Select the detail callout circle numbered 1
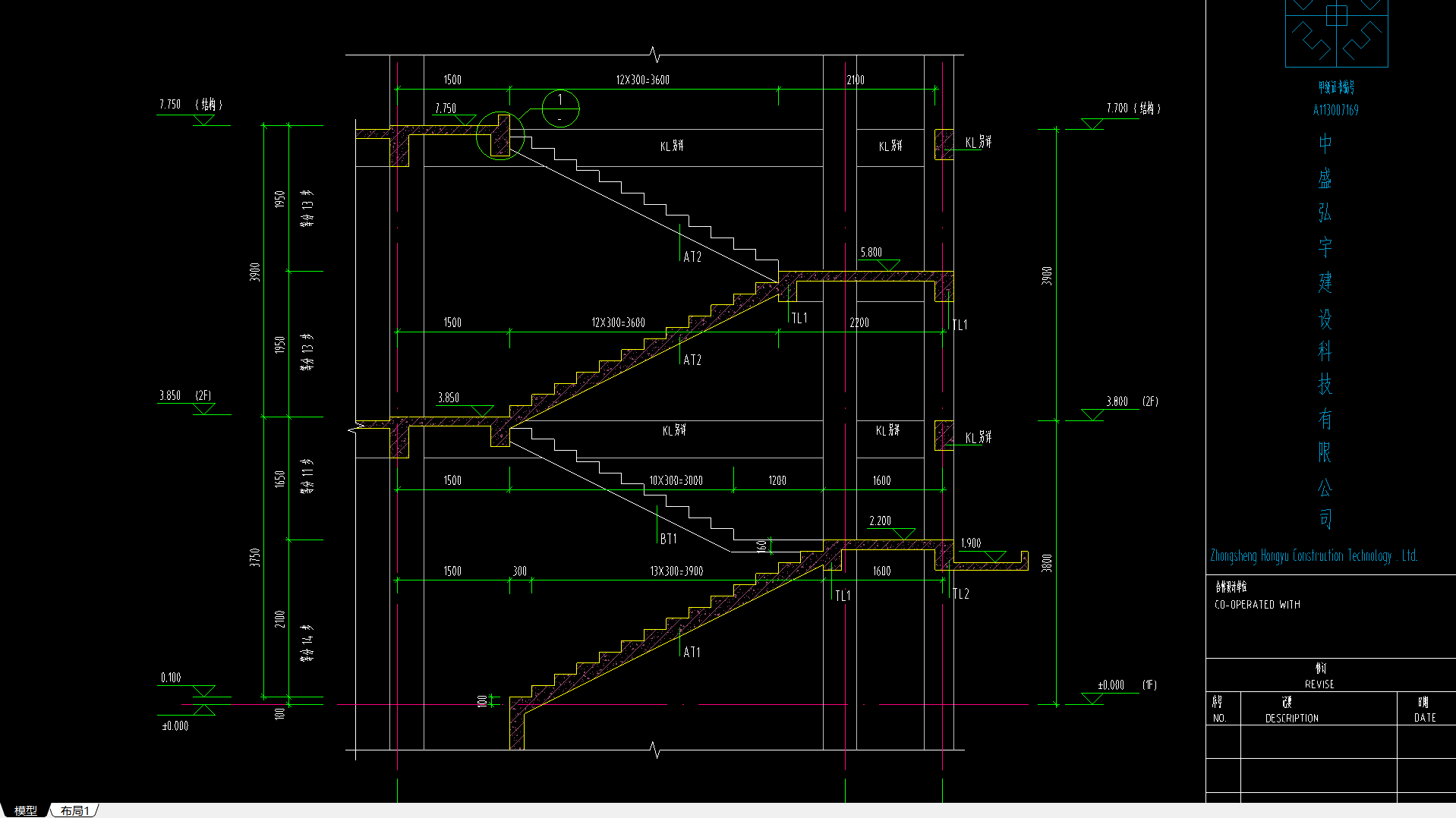Image resolution: width=1456 pixels, height=818 pixels. coord(560,109)
